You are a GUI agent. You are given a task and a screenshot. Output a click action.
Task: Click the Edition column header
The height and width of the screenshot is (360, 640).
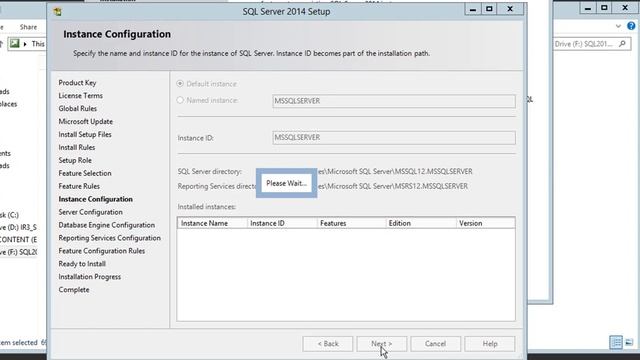[421, 223]
